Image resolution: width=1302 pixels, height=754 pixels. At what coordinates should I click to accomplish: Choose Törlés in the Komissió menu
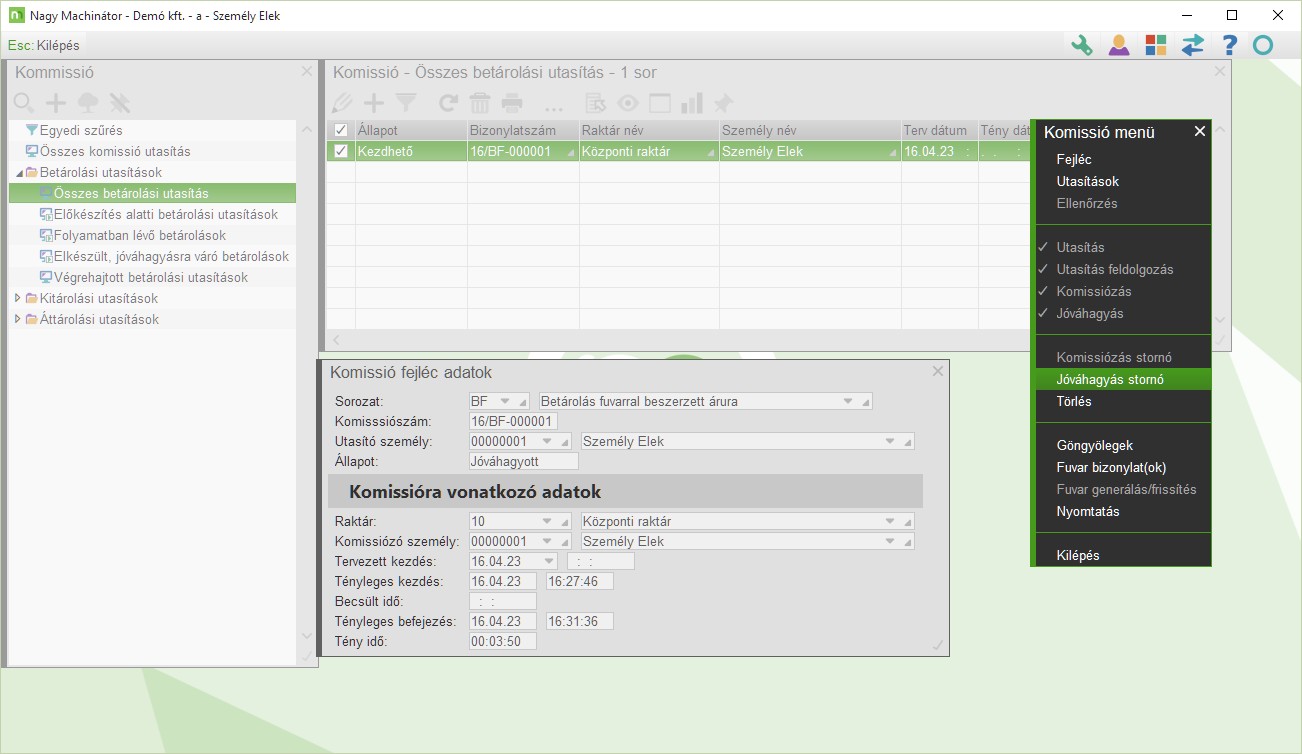1074,401
